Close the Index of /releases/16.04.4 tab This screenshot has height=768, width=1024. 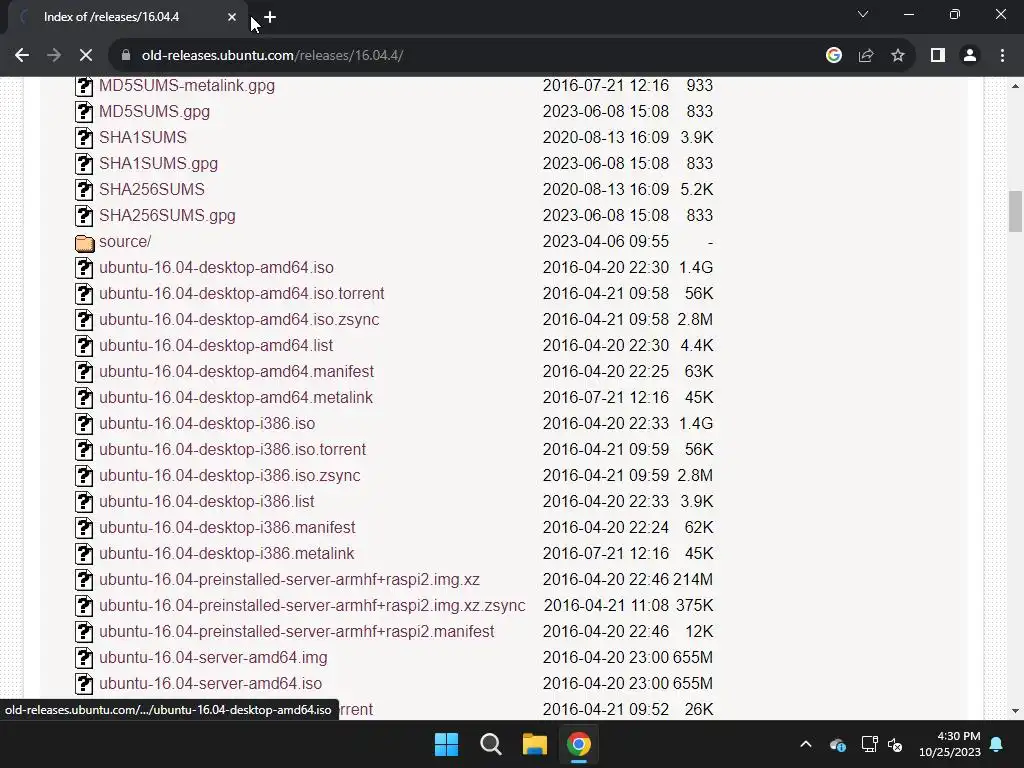coord(232,17)
